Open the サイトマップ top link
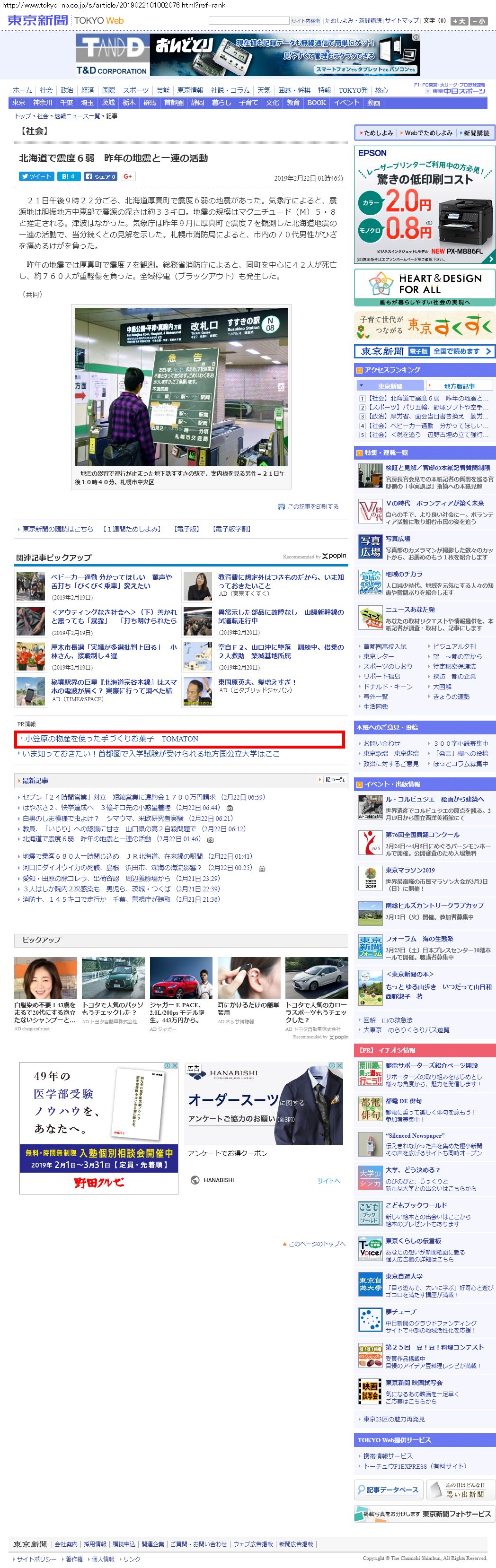Viewport: 496px width, 1568px height. coord(401,21)
